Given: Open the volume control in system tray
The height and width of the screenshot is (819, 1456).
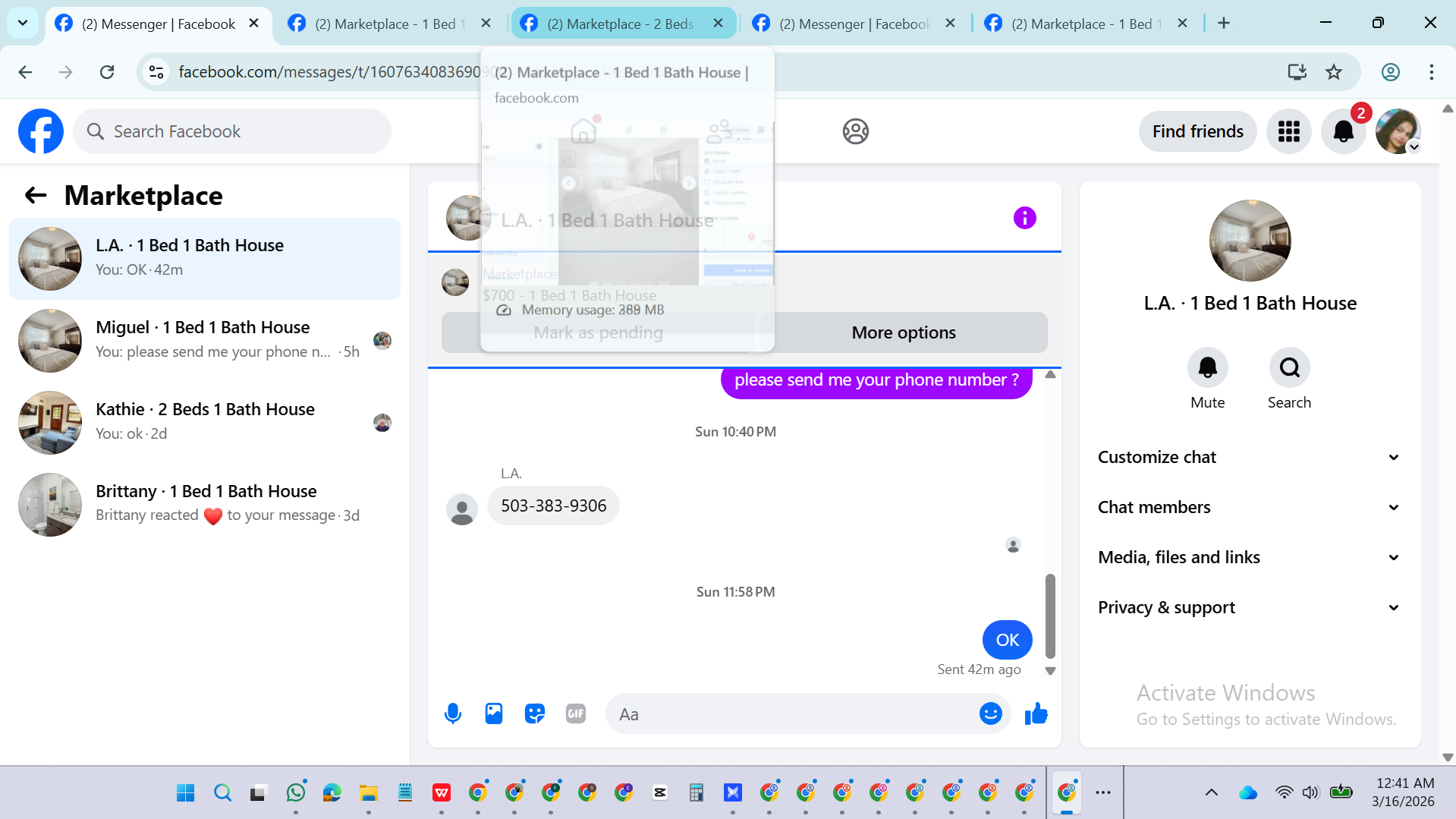Looking at the screenshot, I should pos(1310,792).
